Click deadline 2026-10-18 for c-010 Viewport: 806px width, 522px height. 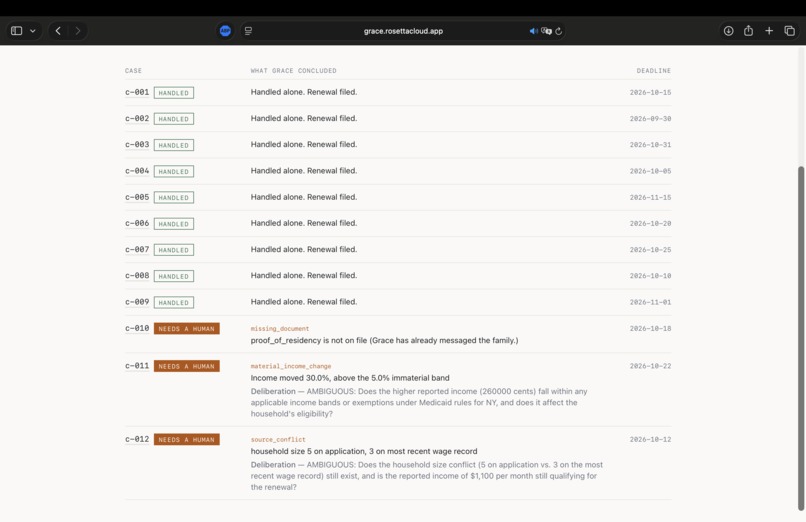pos(650,328)
